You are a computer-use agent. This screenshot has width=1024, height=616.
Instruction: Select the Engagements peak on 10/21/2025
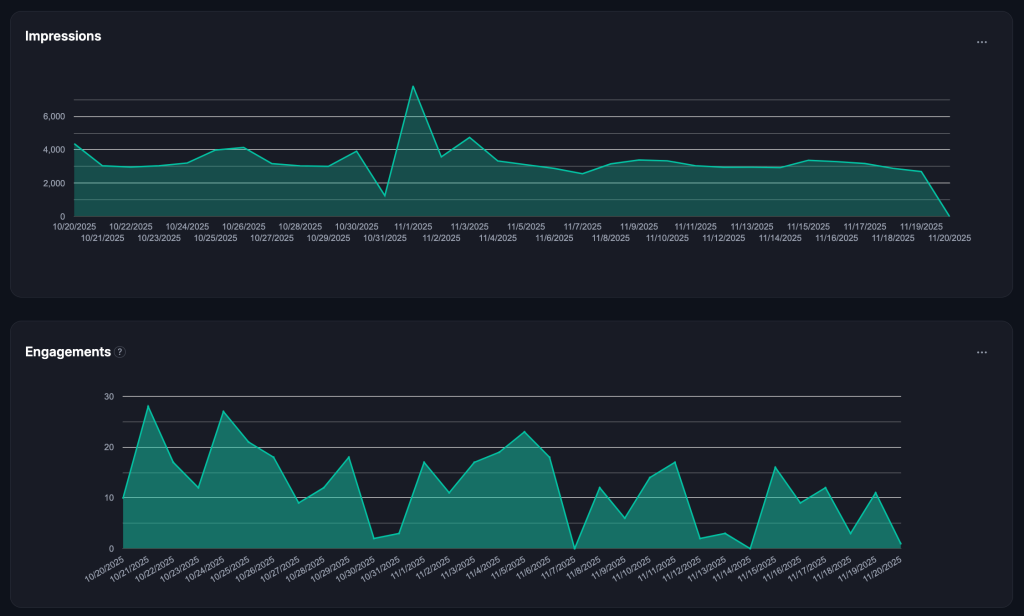(x=149, y=406)
